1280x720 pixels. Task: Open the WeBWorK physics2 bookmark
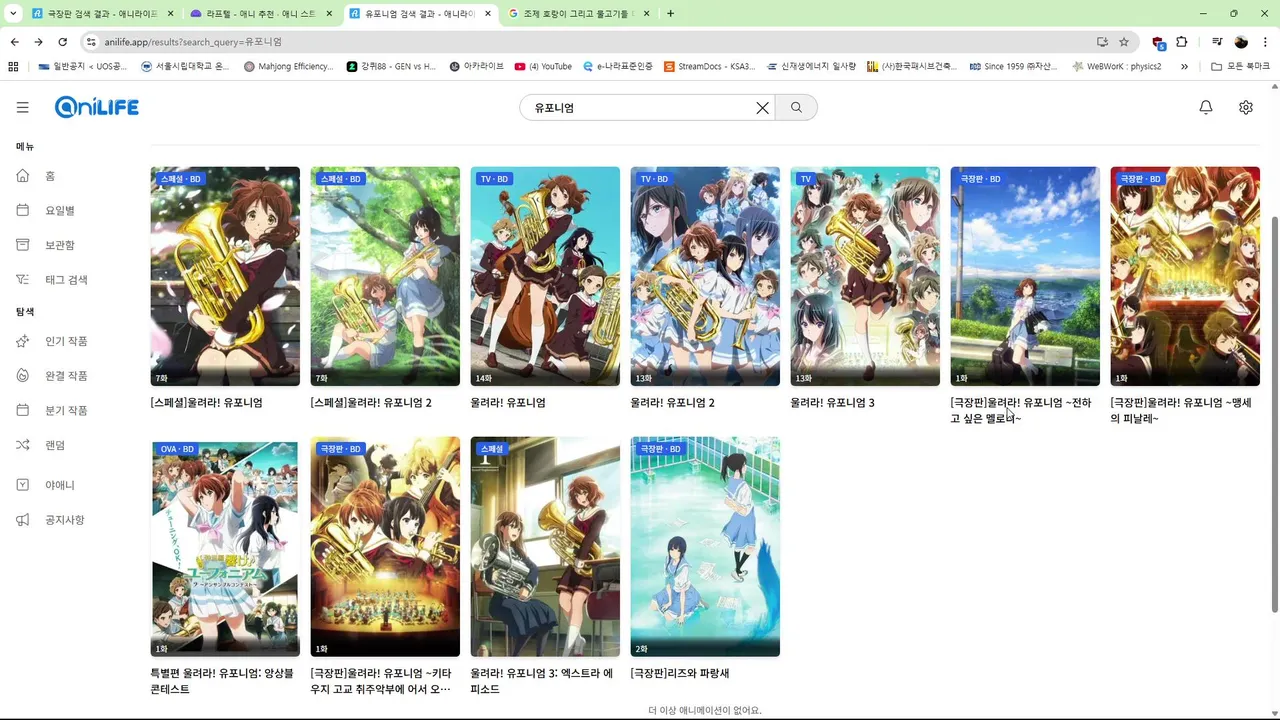click(1117, 66)
